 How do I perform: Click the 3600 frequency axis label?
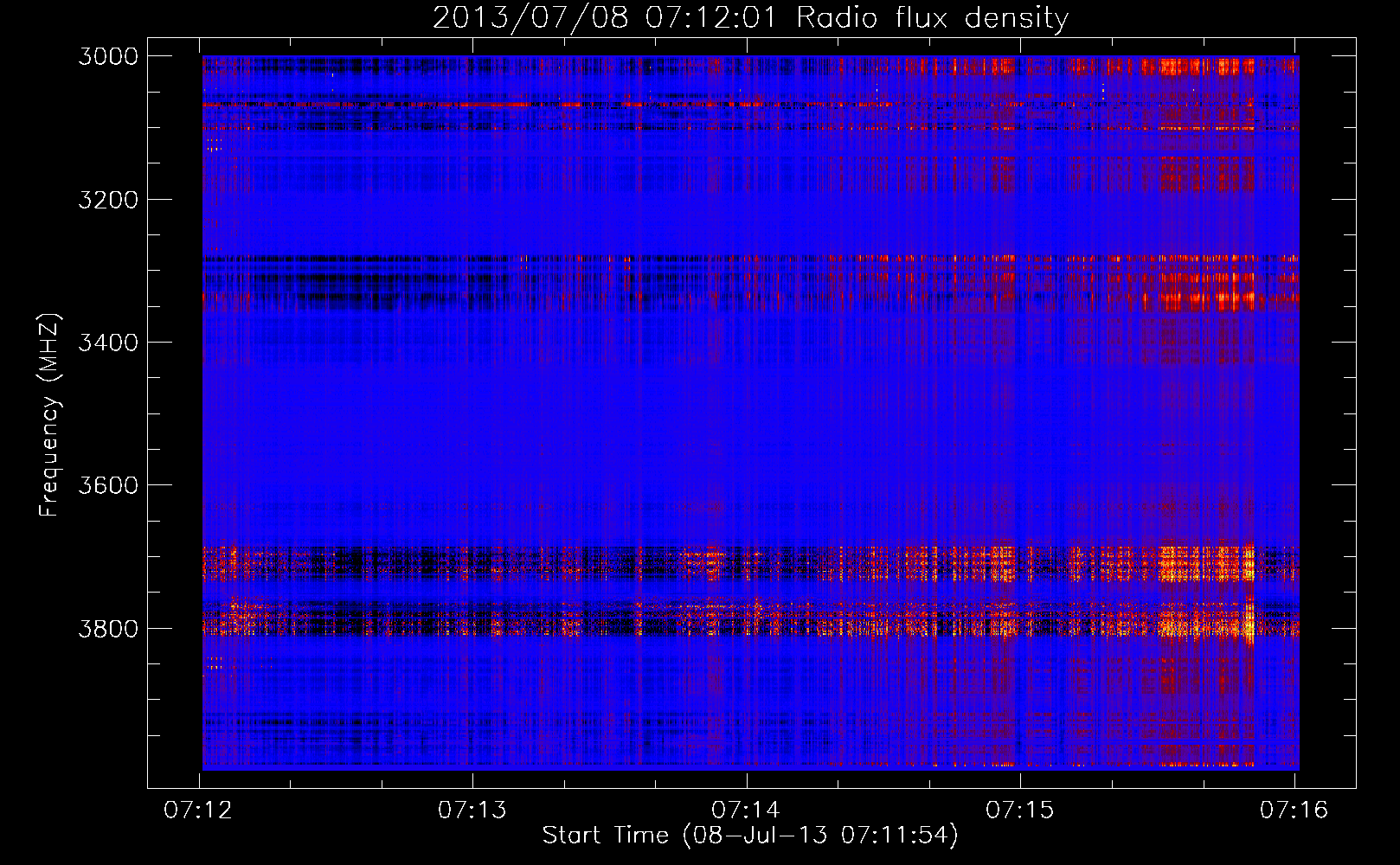pyautogui.click(x=108, y=485)
